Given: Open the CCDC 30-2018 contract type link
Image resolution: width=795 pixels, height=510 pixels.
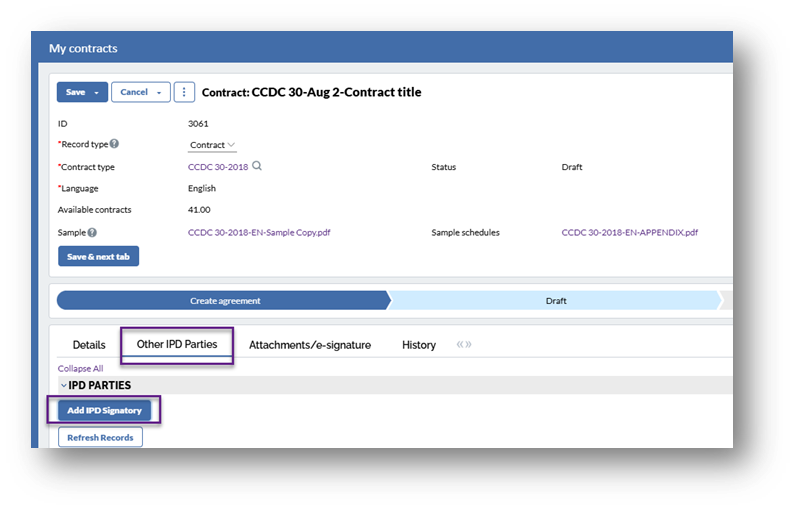Looking at the screenshot, I should (218, 167).
